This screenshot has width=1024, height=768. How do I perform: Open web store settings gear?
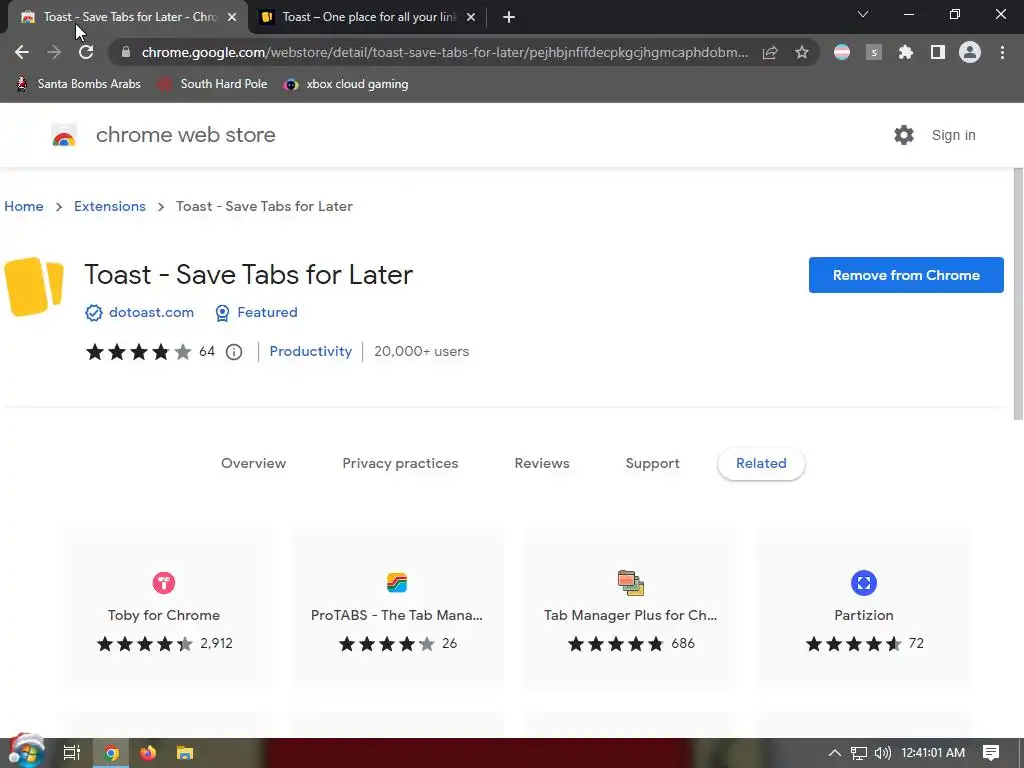pos(904,135)
